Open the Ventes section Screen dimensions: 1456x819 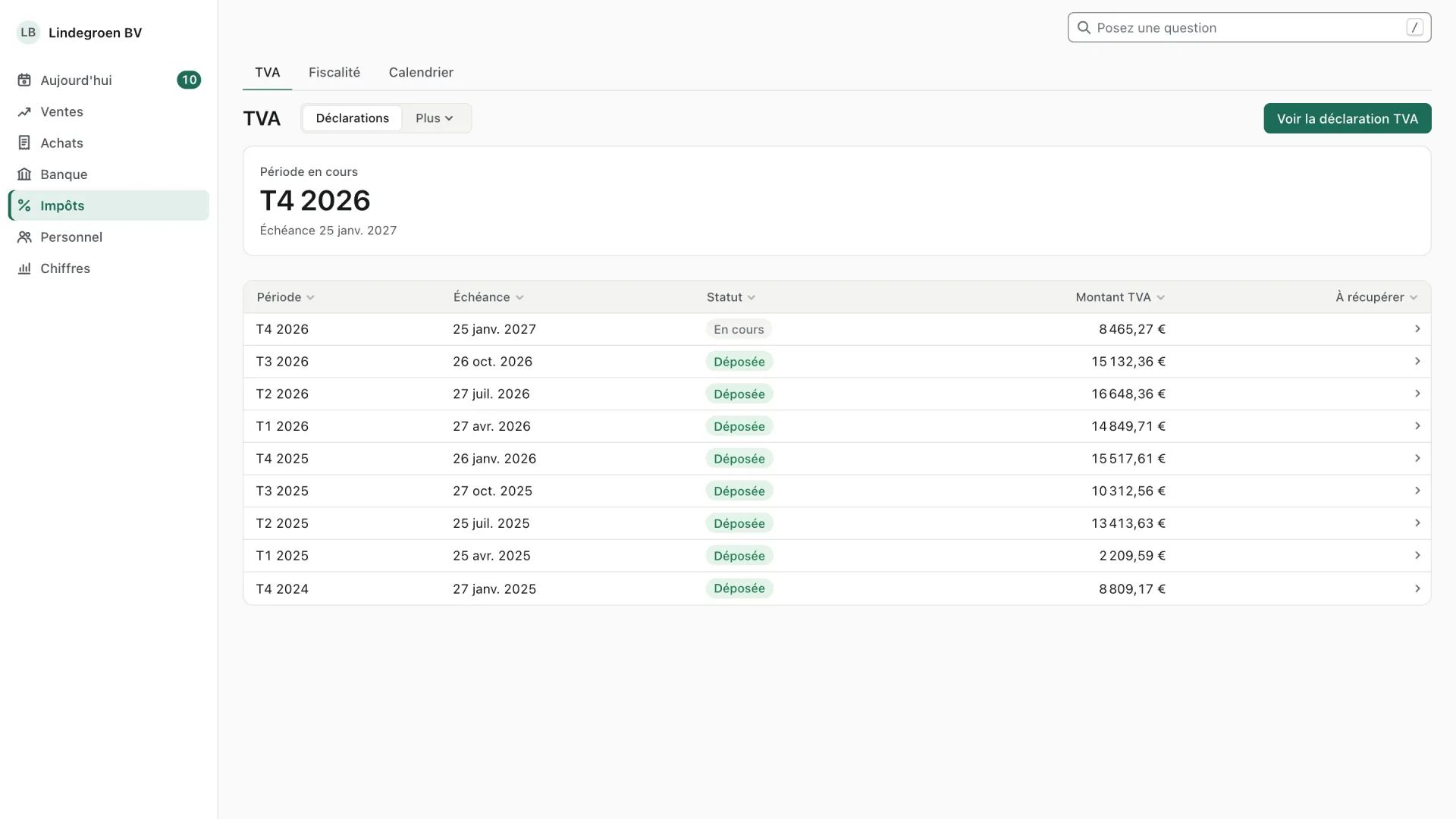pos(108,111)
